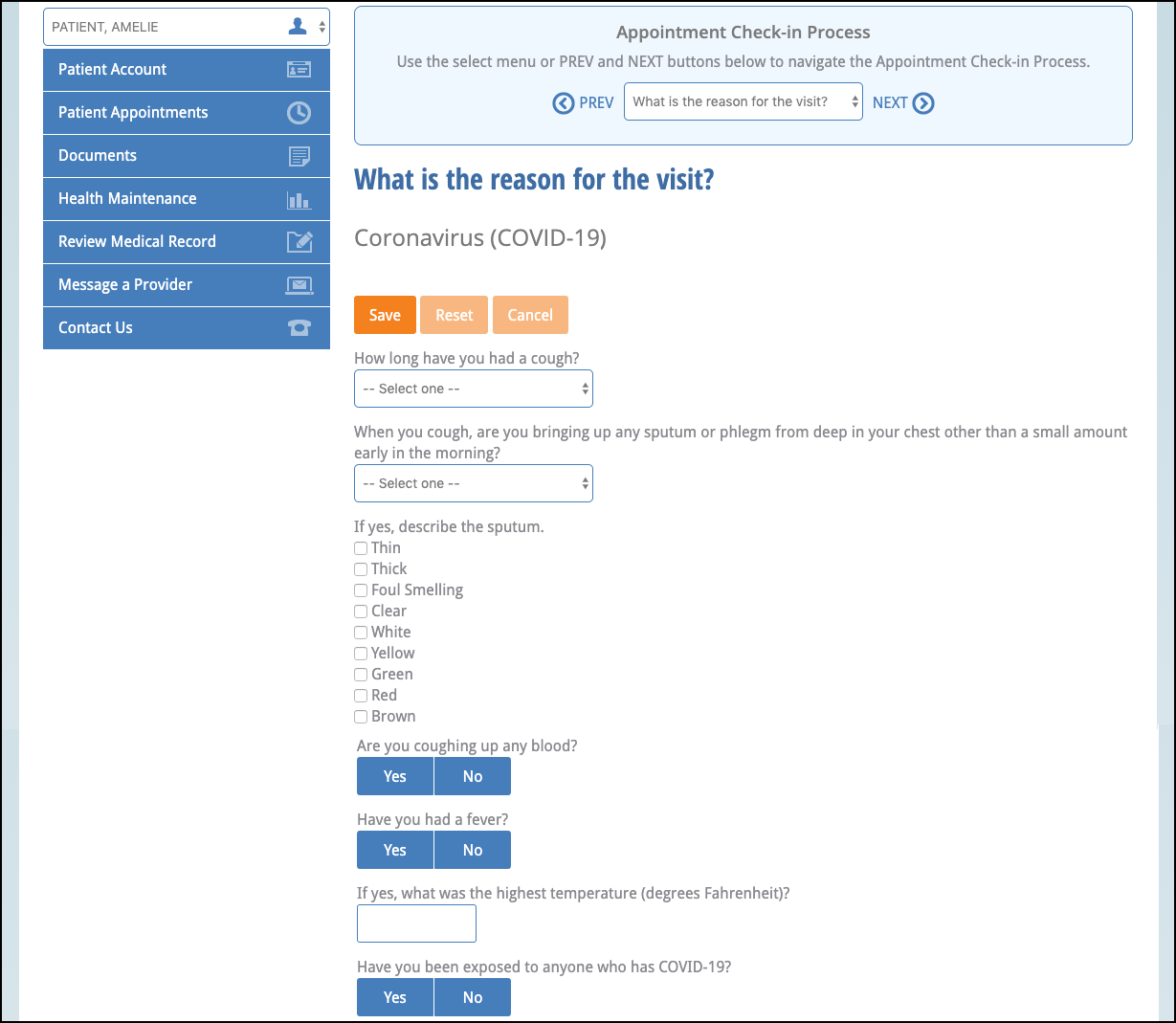Click the ID card icon beside Patient Account
Screen dimensions: 1176x1023
[x=299, y=70]
